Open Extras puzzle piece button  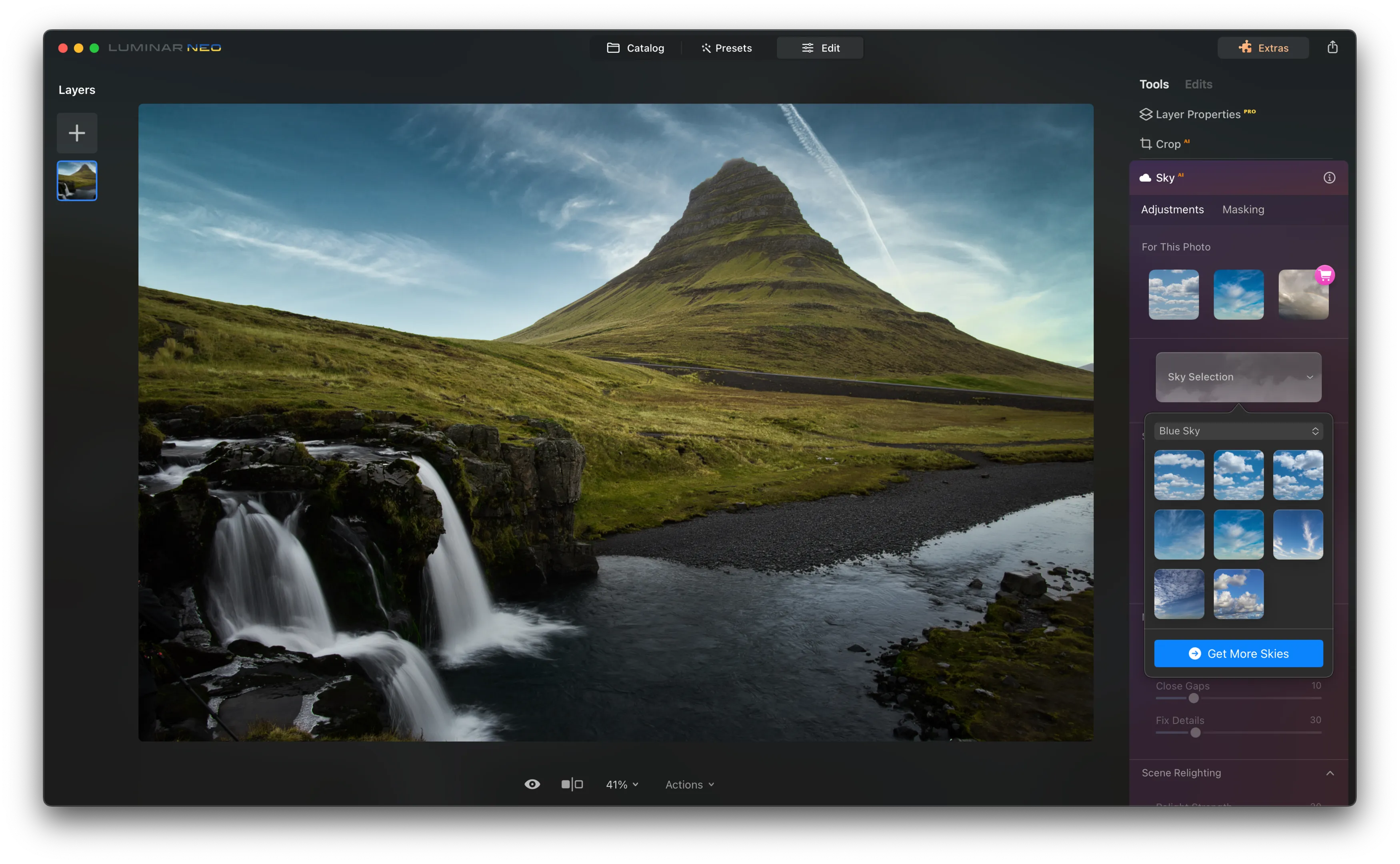pyautogui.click(x=1263, y=48)
